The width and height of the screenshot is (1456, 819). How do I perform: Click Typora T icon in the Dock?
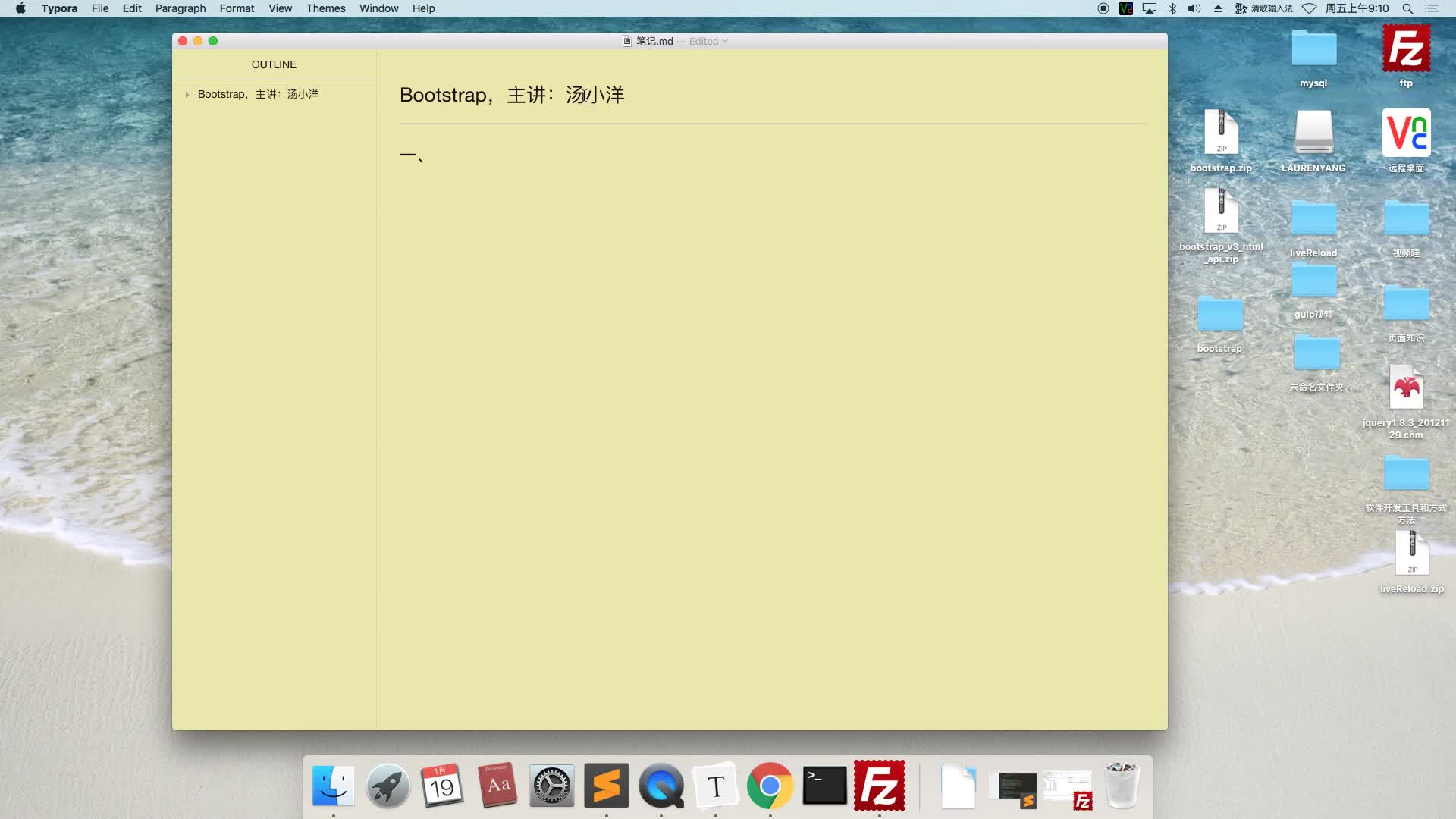(x=715, y=786)
